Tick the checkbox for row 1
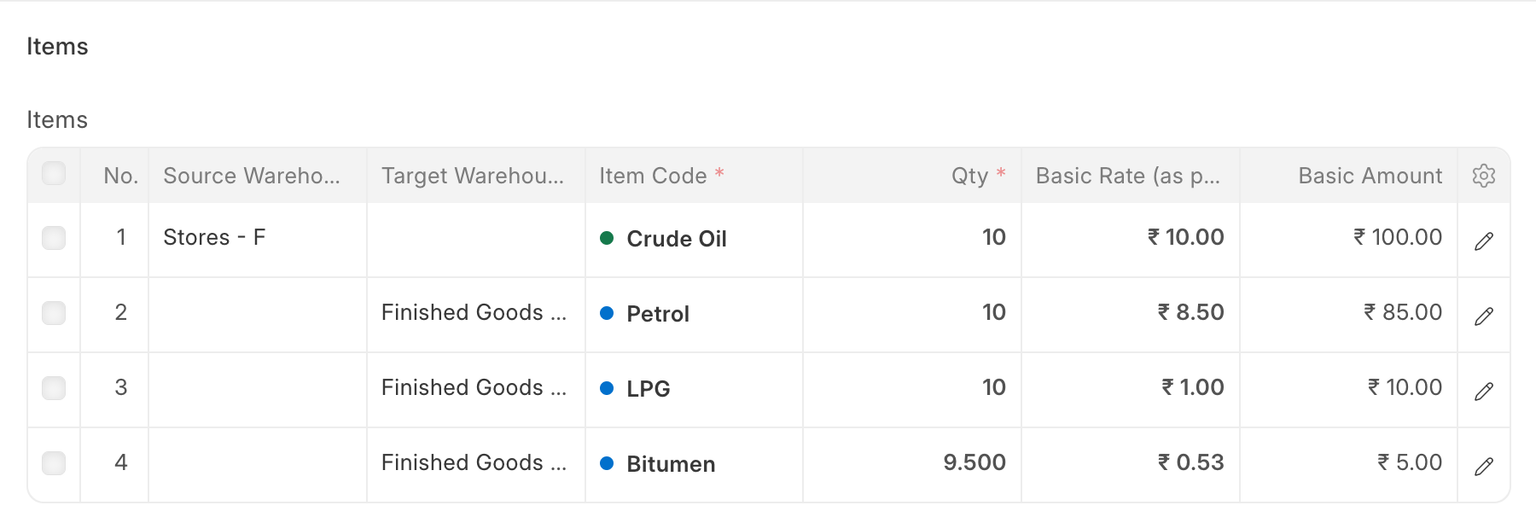This screenshot has height=522, width=1536. pos(54,238)
